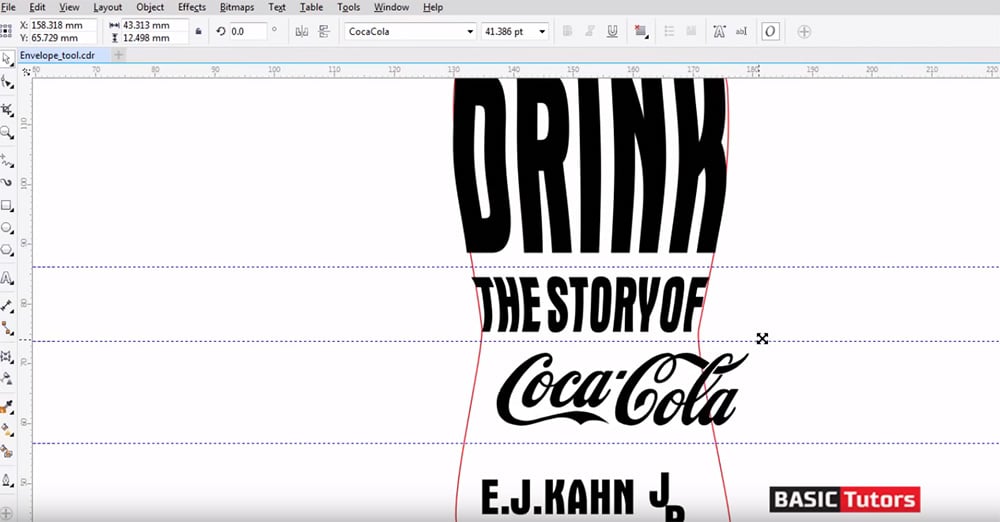The image size is (1000, 522).
Task: Click the property bar quick customize plus
Action: (x=804, y=31)
